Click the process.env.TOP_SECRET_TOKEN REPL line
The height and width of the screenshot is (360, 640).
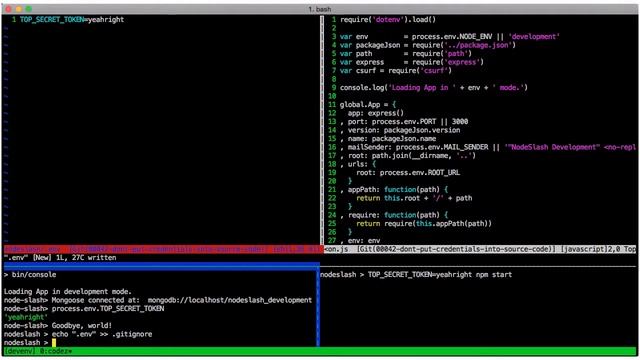click(x=84, y=309)
